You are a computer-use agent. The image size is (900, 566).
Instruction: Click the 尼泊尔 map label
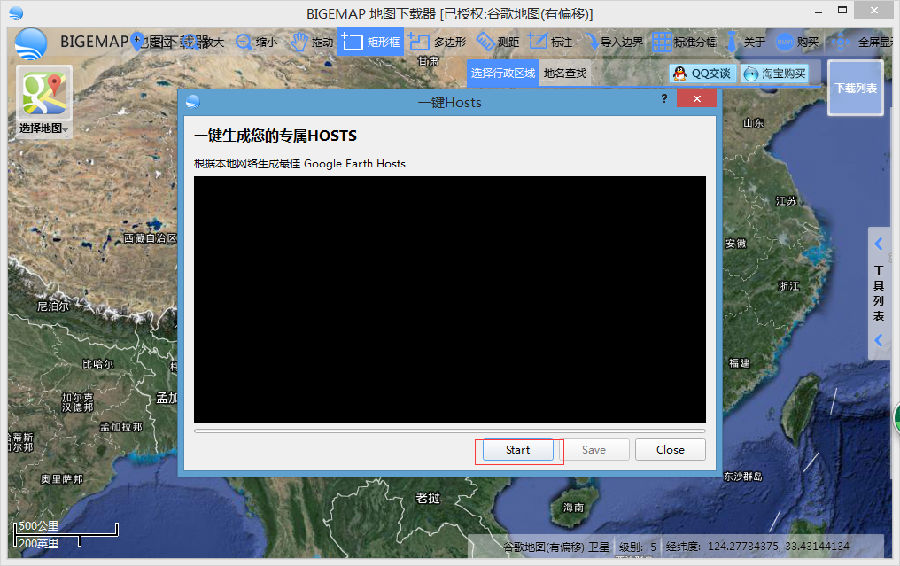(53, 306)
